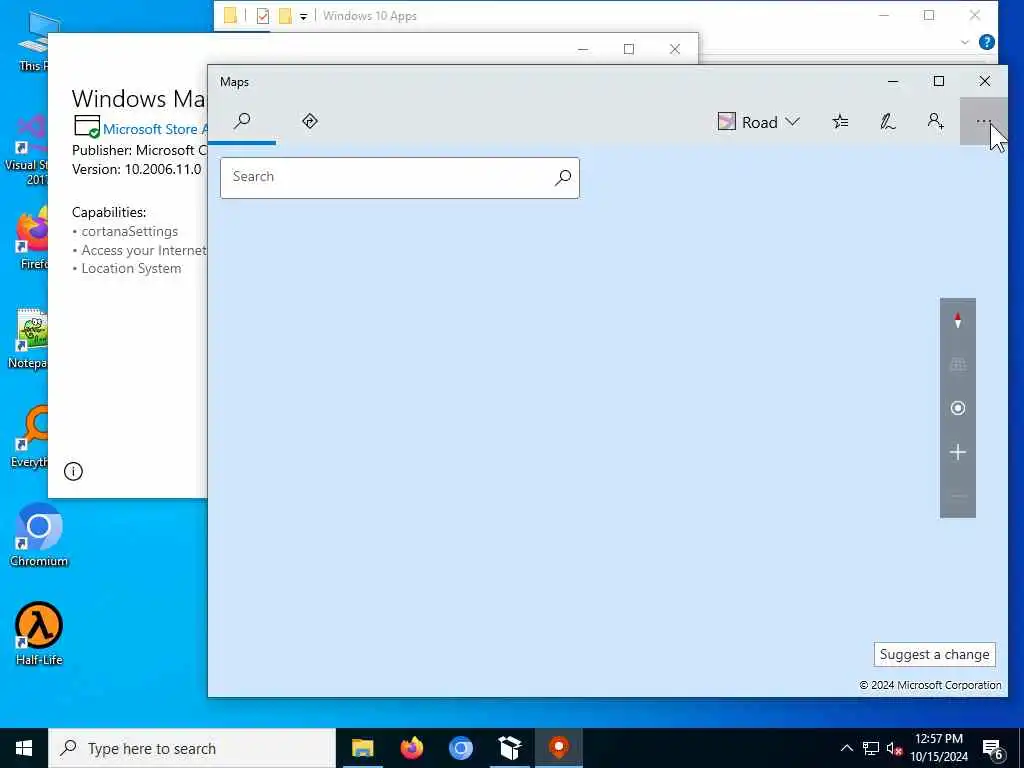The height and width of the screenshot is (768, 1024).
Task: Click the properties checkmark icon in Explorer title bar
Action: (x=263, y=16)
